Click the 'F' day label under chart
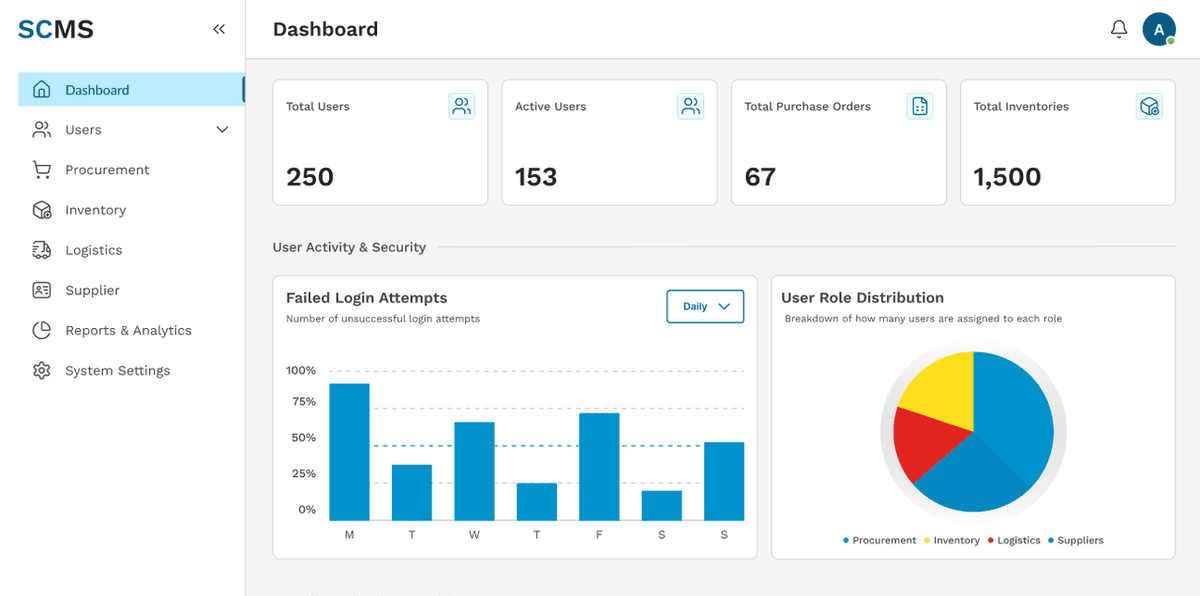Screen dimensions: 1200x596 (x=599, y=535)
